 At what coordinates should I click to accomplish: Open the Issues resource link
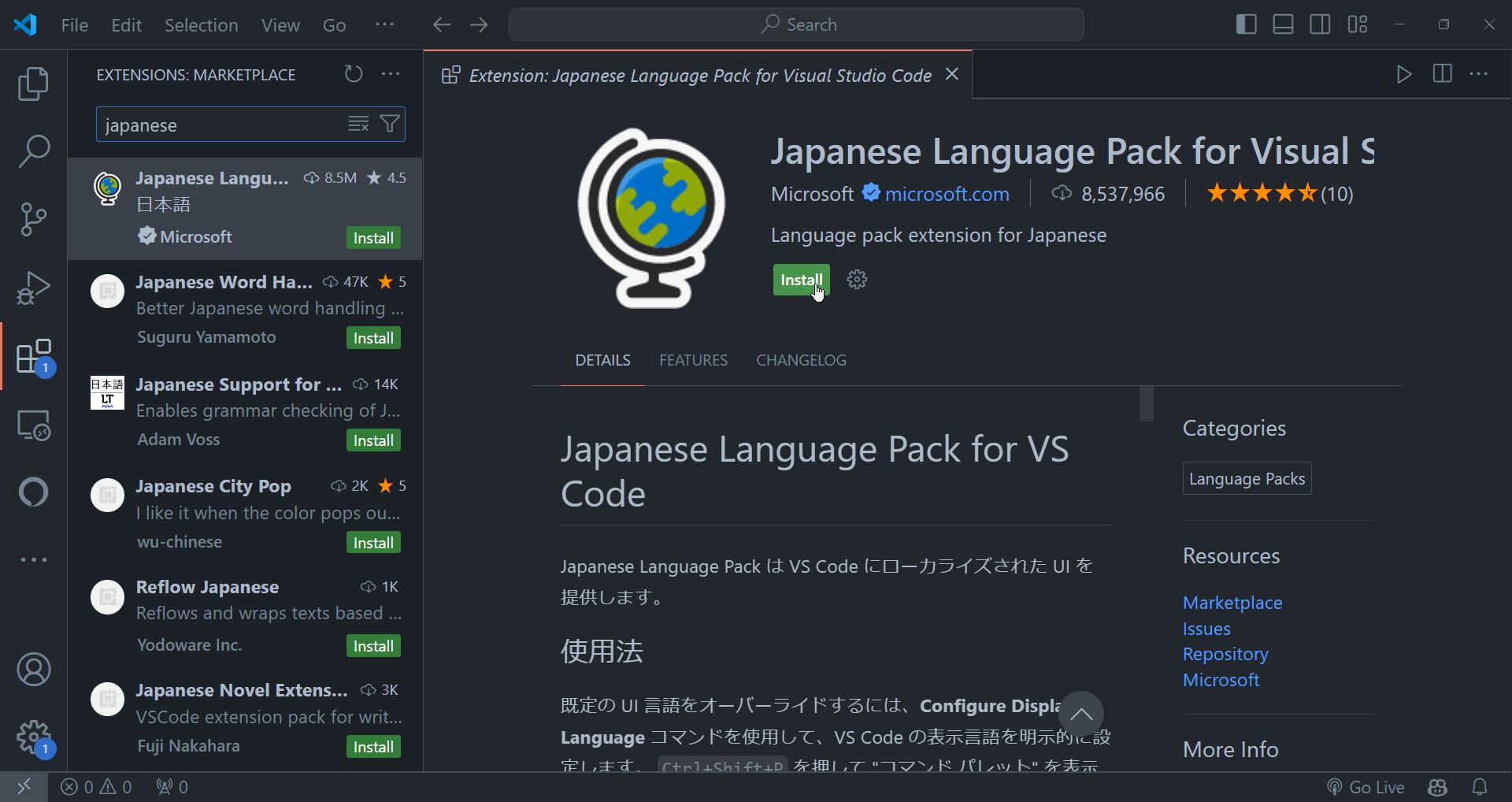coord(1206,629)
